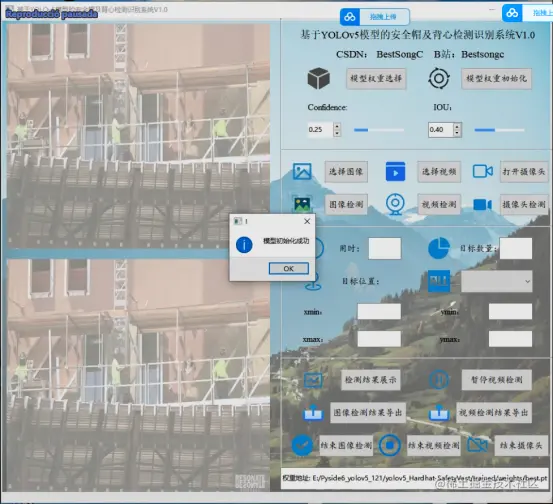Image resolution: width=553 pixels, height=504 pixels.
Task: Click the lower detection result image preview
Action: 138,375
